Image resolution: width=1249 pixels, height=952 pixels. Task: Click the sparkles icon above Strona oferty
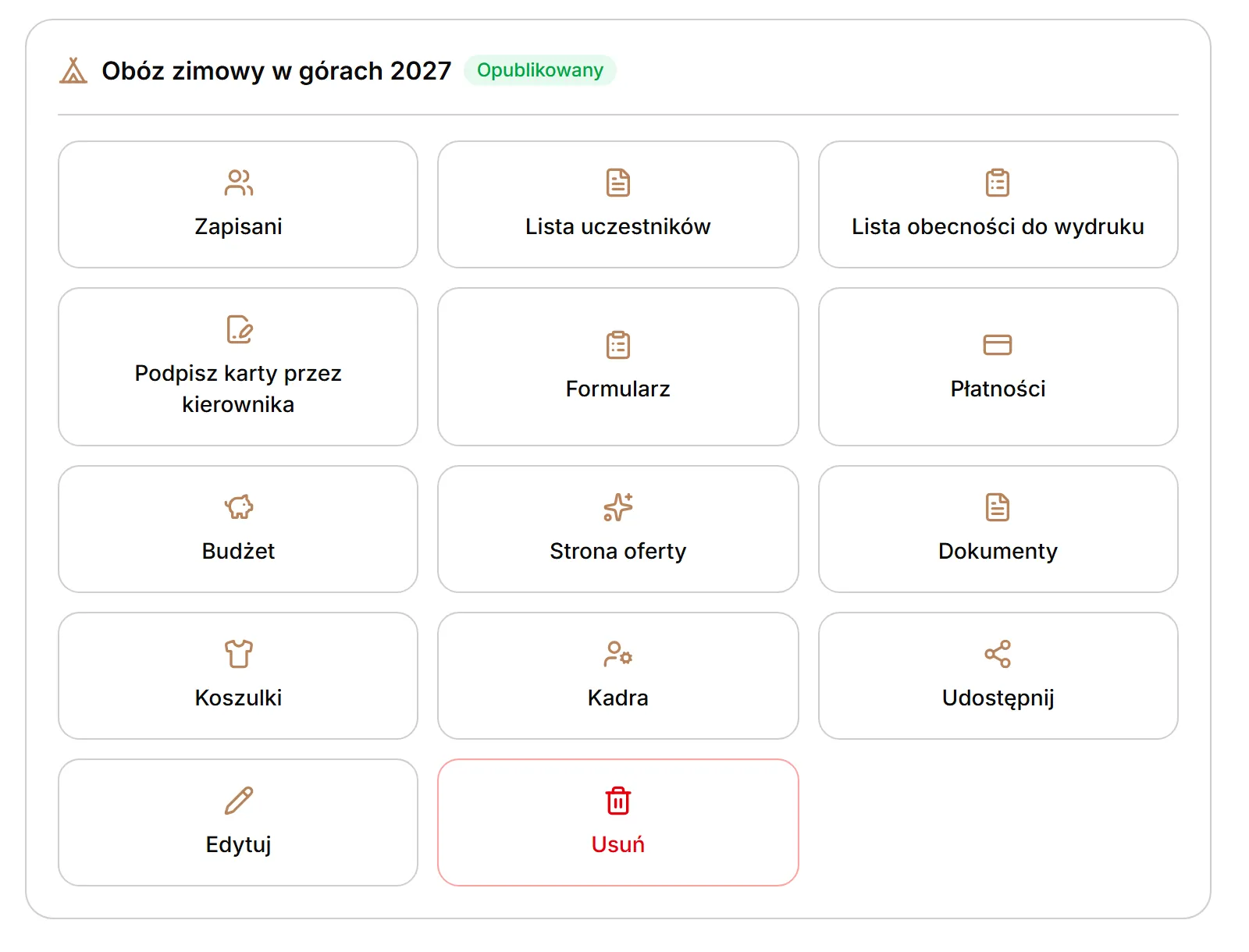618,507
